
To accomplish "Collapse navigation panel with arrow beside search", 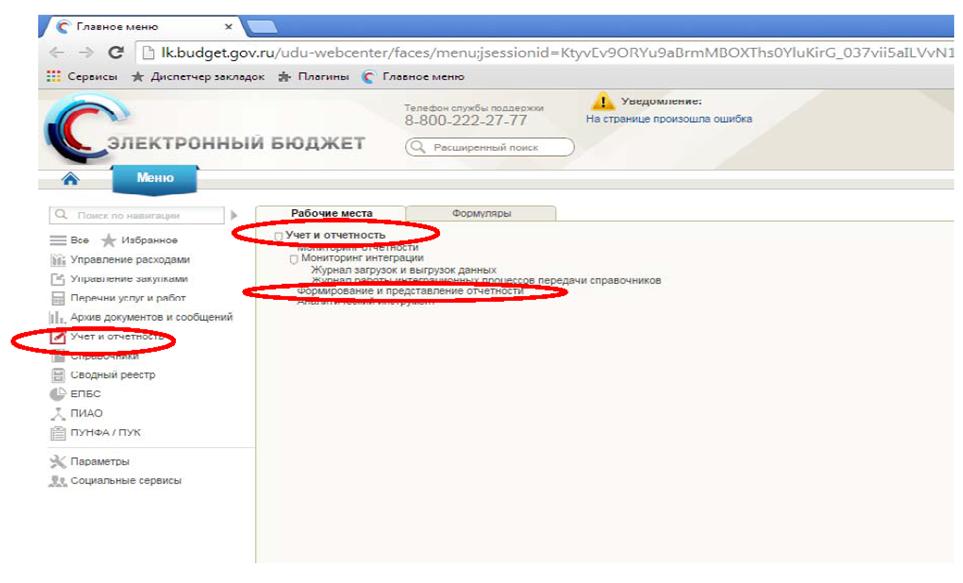I will [x=235, y=214].
